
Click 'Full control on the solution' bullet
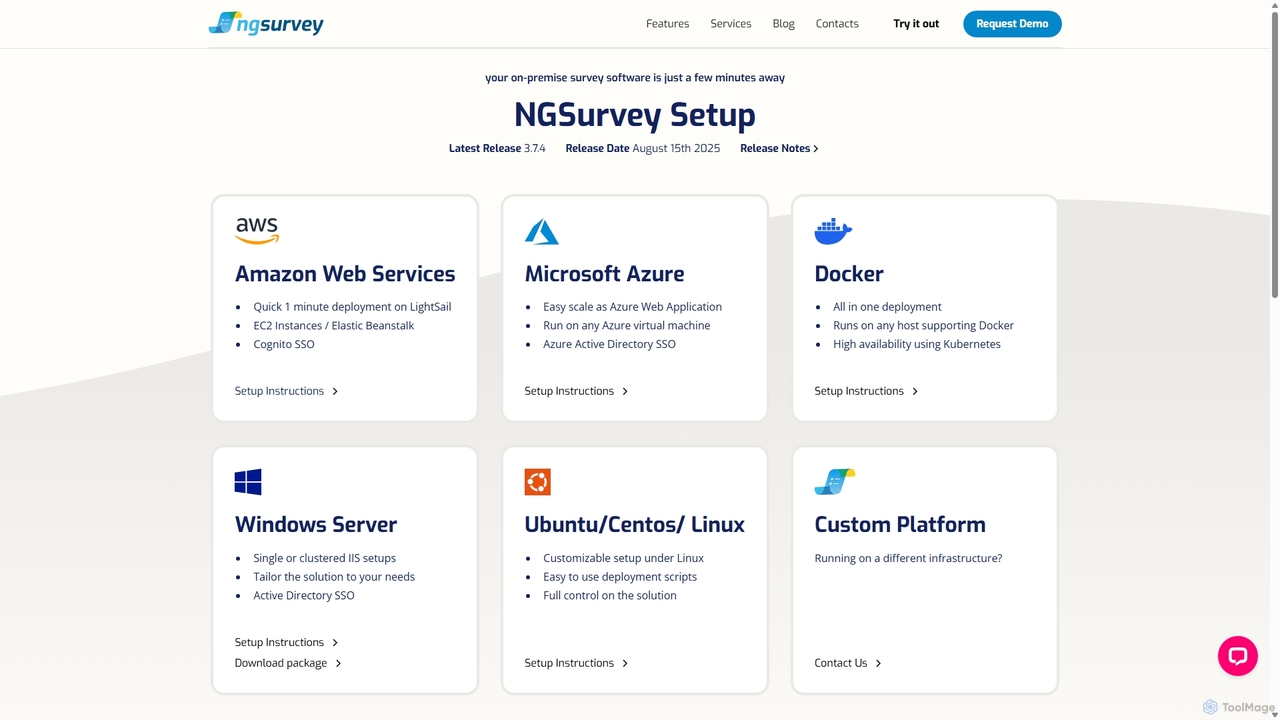point(610,595)
